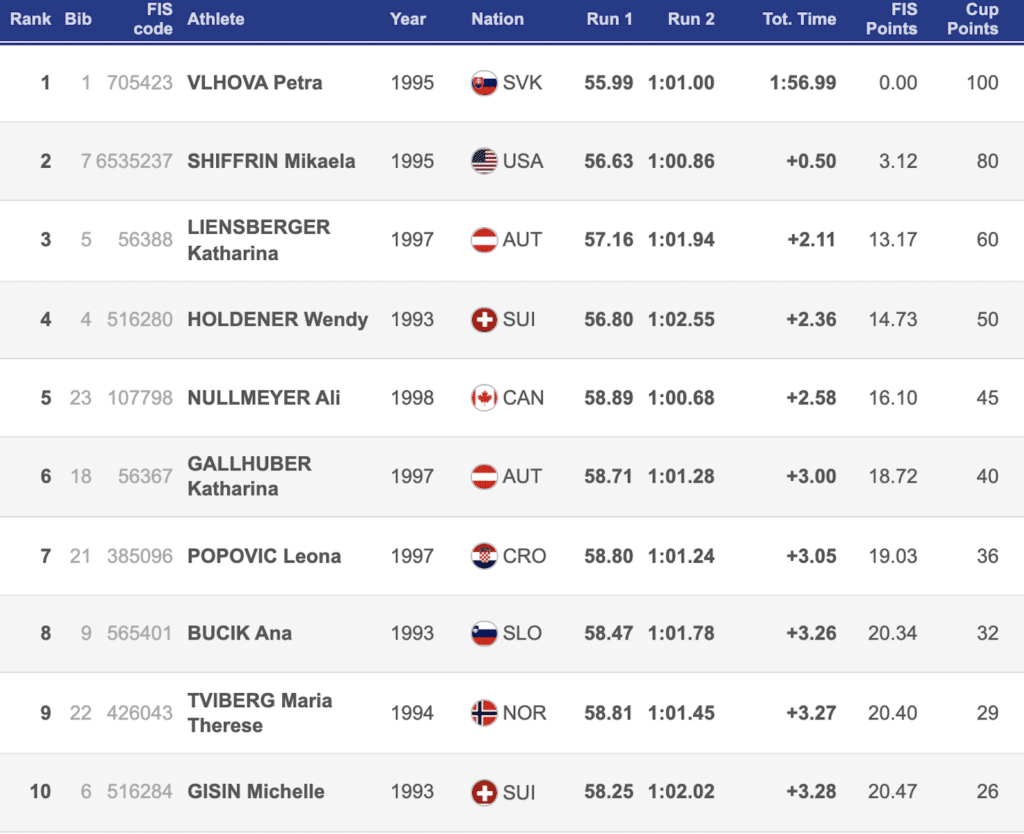Click the Athlete column header
This screenshot has width=1024, height=834.
(x=218, y=19)
